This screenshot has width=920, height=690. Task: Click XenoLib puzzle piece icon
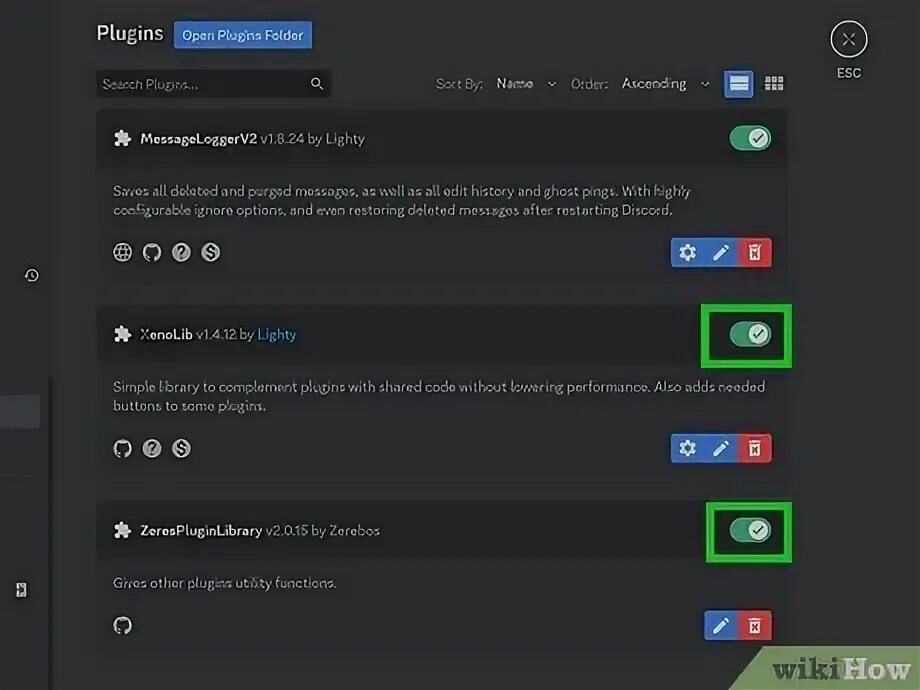click(x=122, y=334)
